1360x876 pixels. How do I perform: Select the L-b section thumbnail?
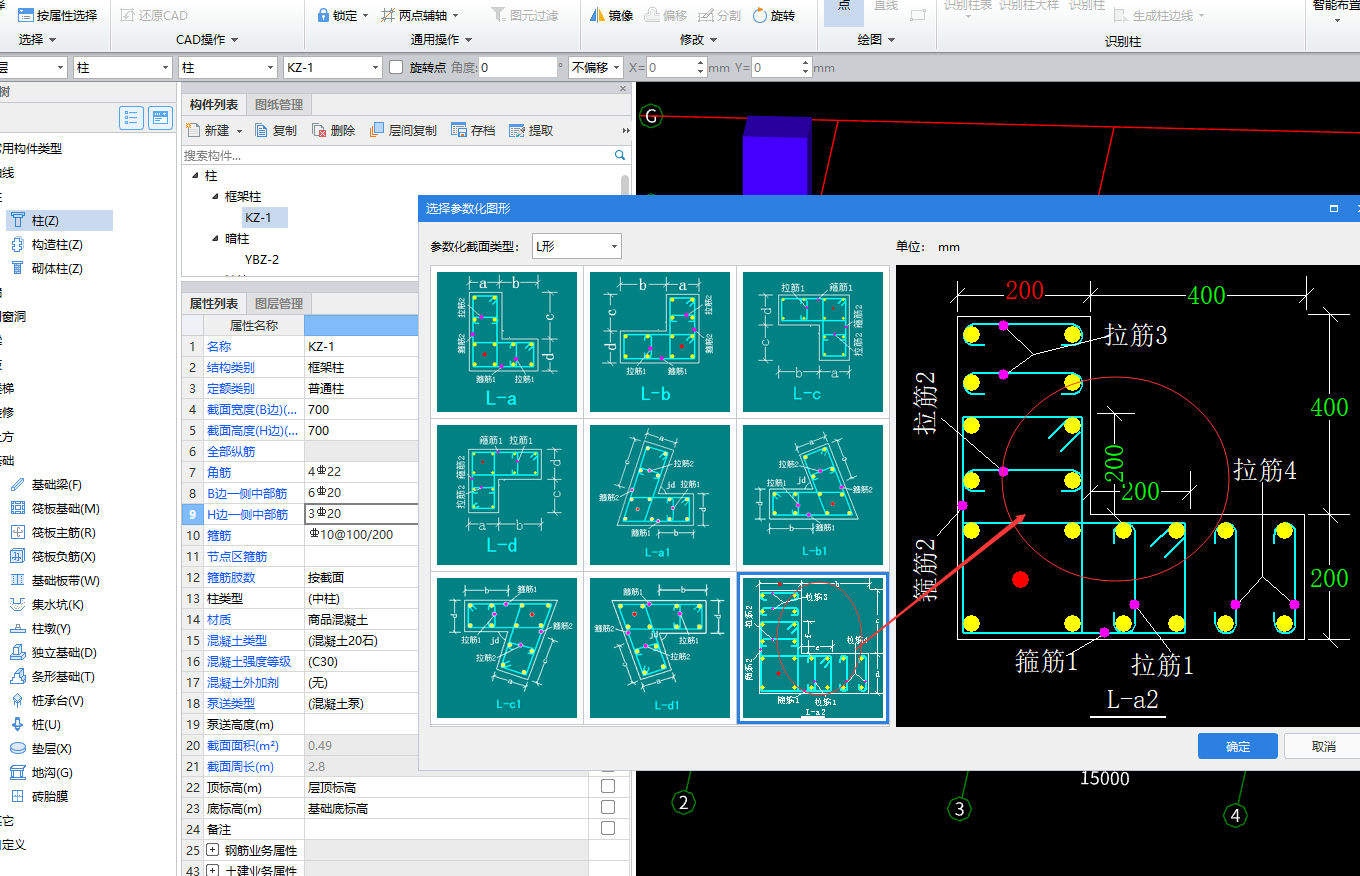(x=660, y=341)
